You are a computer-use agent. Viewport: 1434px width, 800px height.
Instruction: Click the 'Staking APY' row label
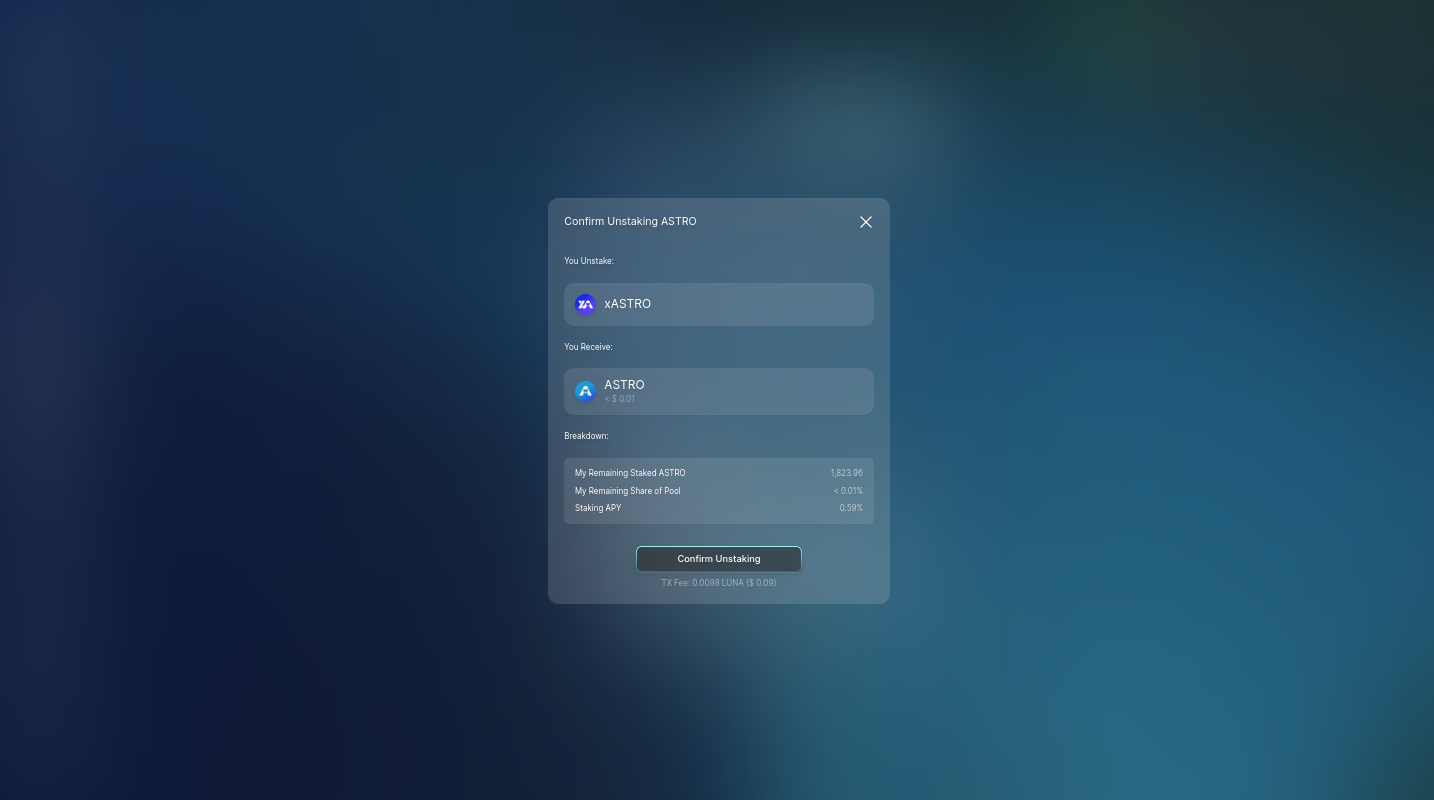(x=598, y=508)
